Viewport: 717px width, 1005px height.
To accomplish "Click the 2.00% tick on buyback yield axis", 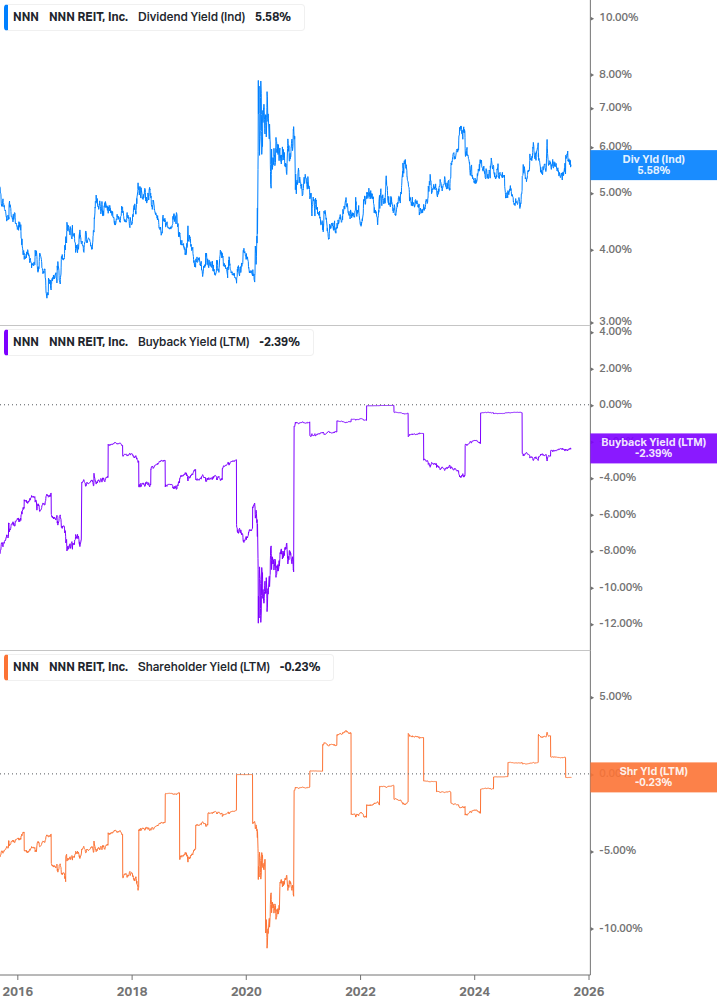I will (615, 369).
